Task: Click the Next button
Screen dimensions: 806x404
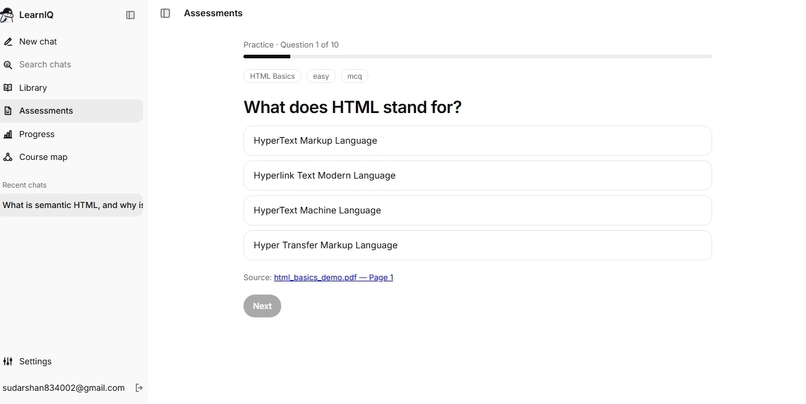Action: (262, 306)
